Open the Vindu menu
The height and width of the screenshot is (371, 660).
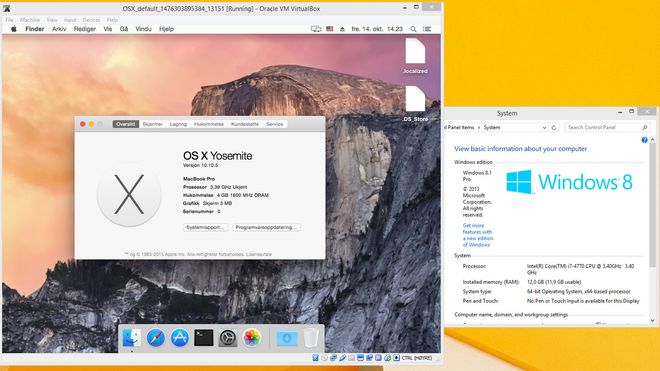coord(143,29)
